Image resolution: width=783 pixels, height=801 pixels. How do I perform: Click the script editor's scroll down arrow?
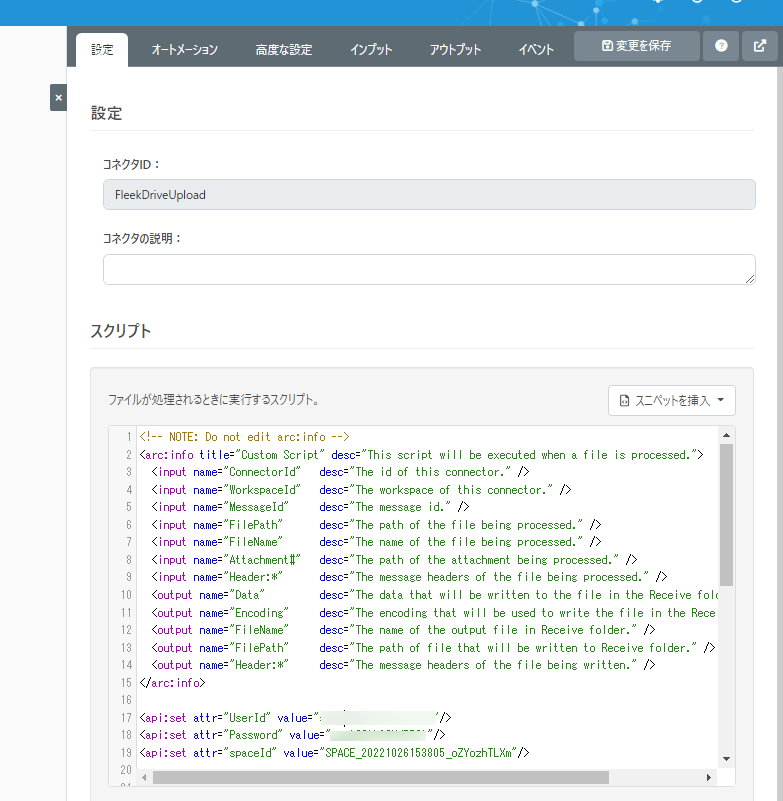727,760
